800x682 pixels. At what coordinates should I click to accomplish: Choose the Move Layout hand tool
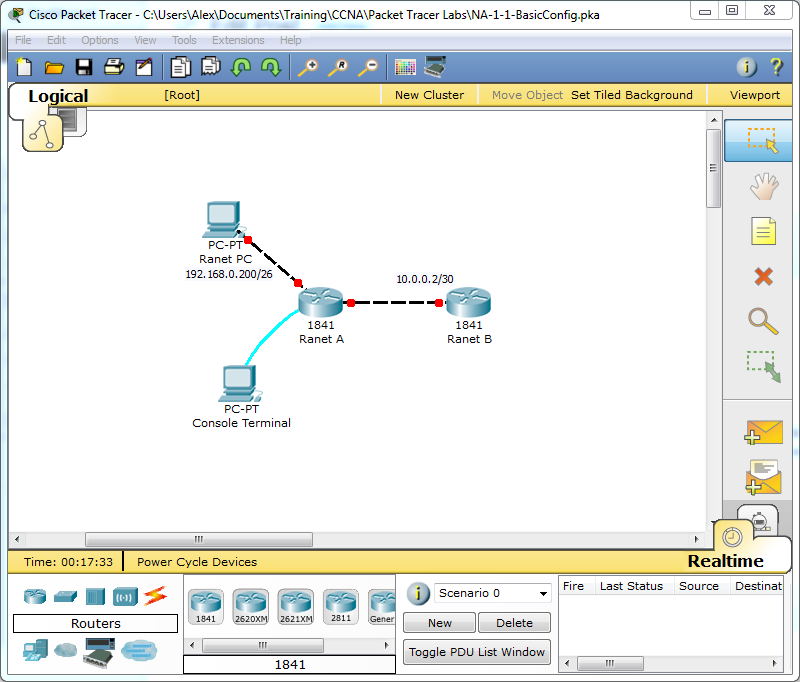click(x=763, y=186)
